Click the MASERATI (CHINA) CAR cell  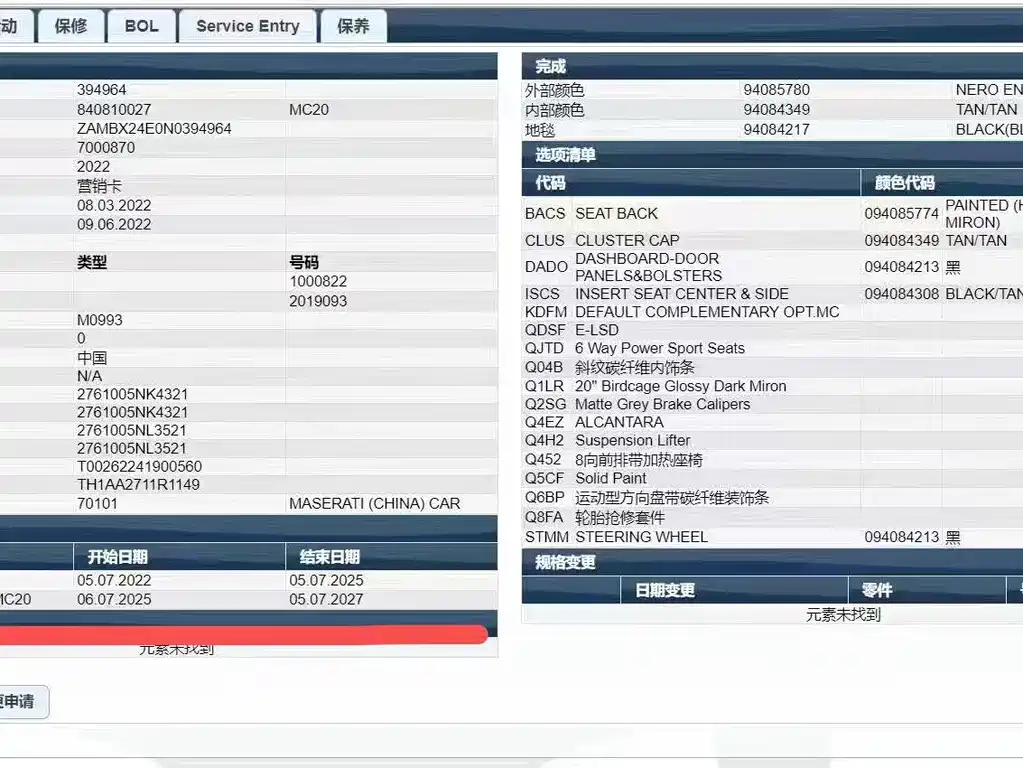[374, 504]
